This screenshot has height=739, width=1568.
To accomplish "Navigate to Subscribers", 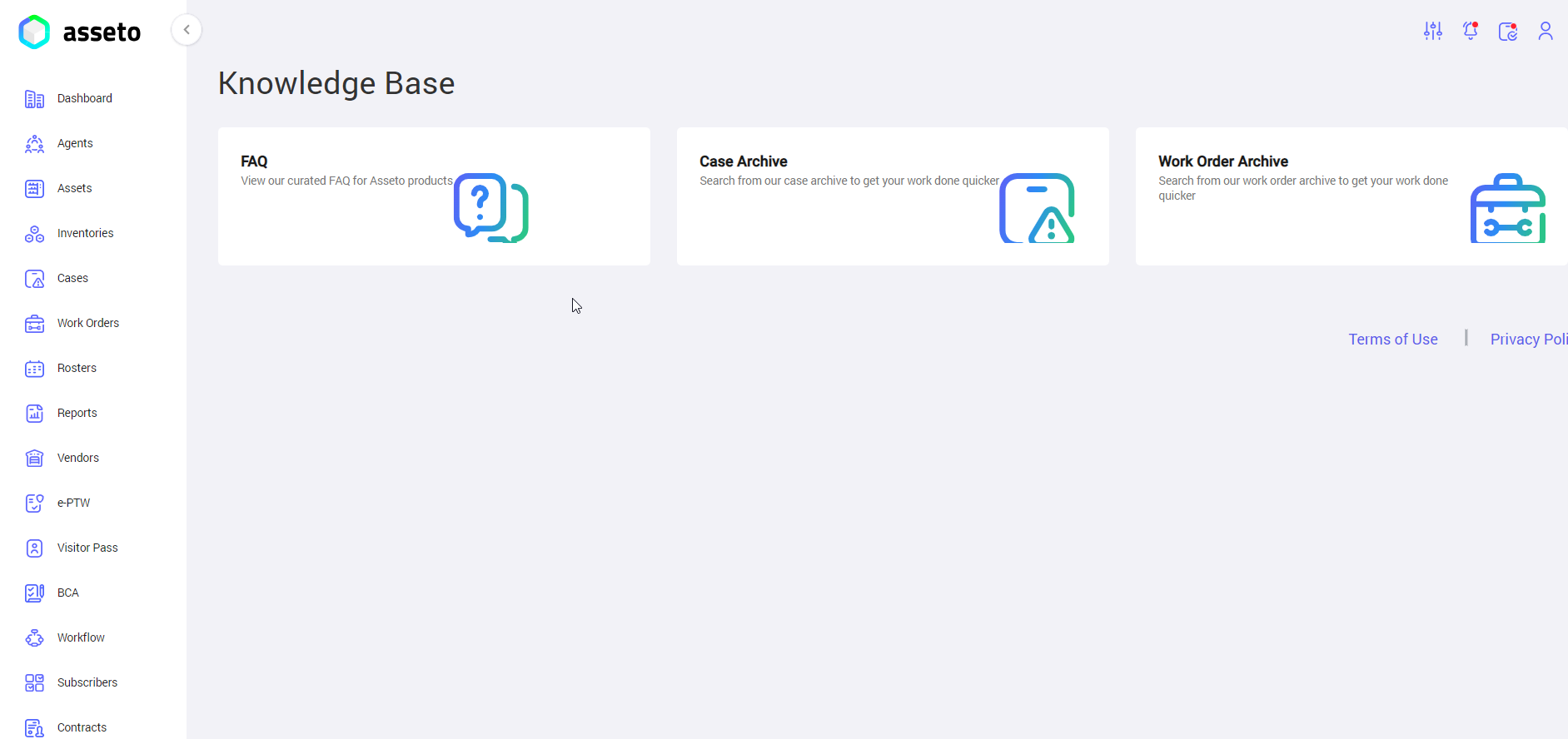I will (x=87, y=682).
